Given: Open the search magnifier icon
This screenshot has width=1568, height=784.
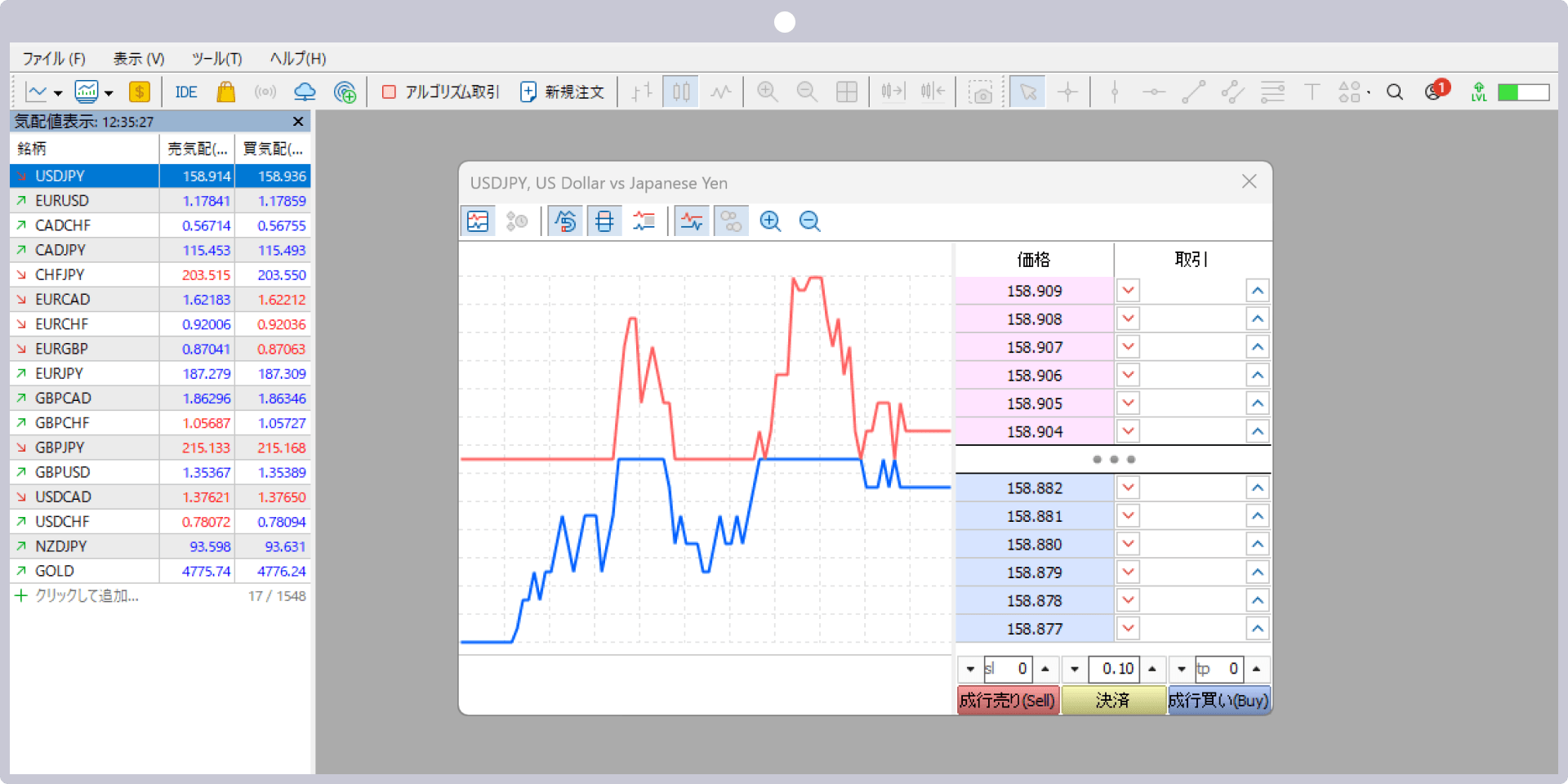Looking at the screenshot, I should click(1395, 91).
